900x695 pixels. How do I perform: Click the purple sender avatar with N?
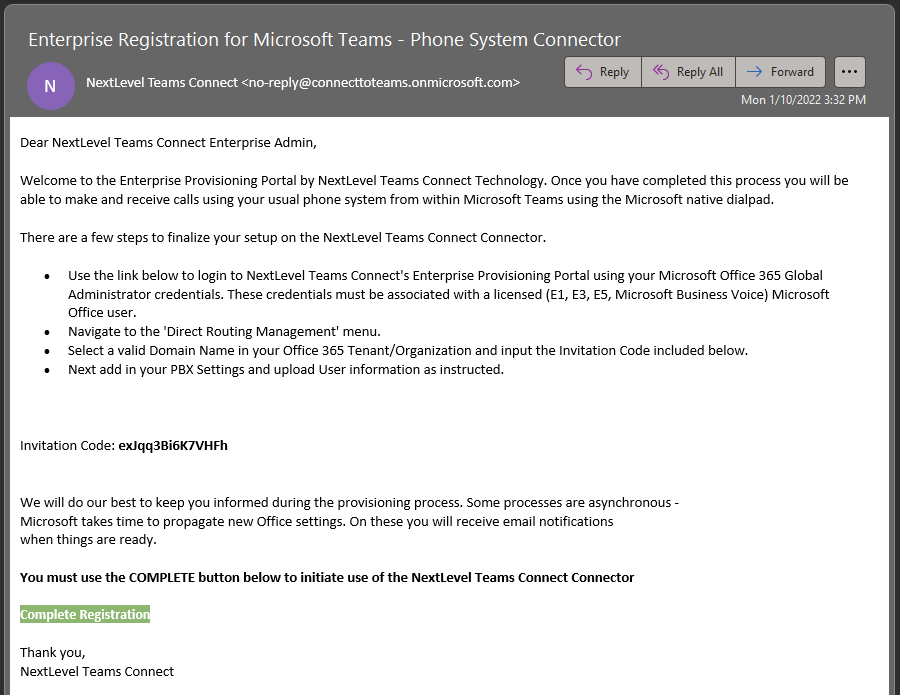(51, 85)
